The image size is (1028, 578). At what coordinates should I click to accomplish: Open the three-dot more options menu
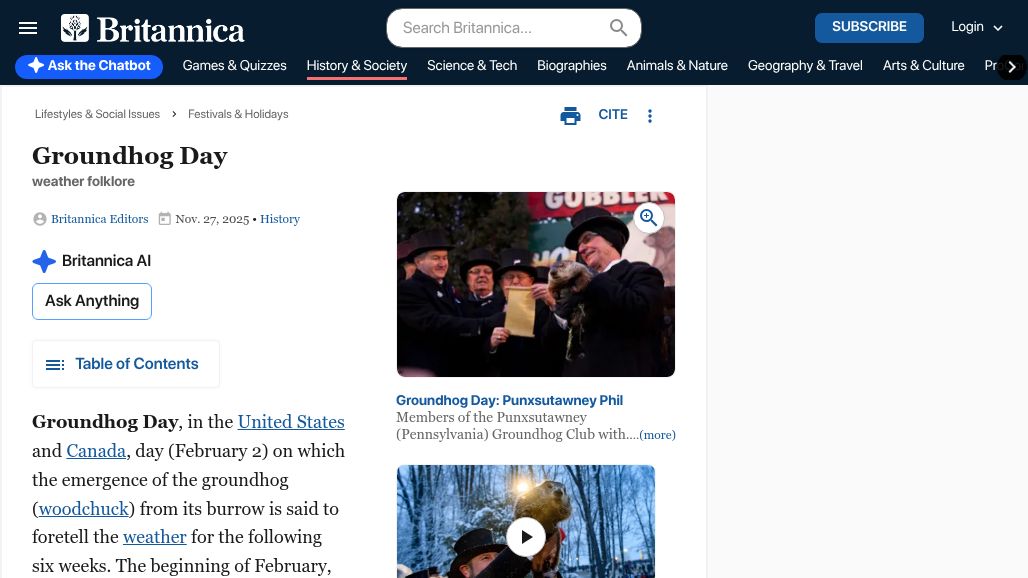click(x=650, y=116)
